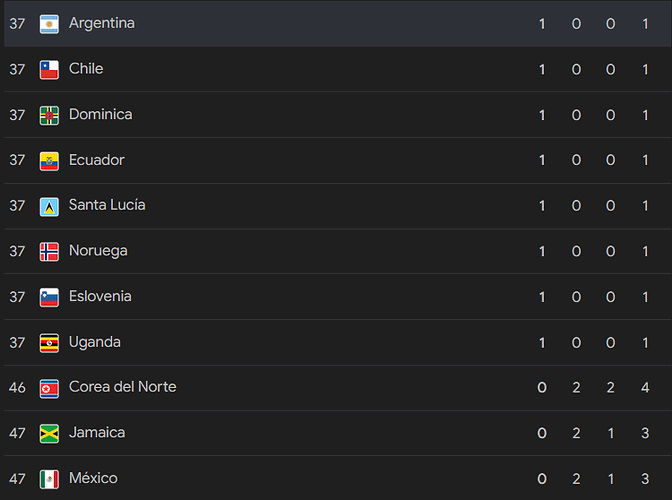Select the Uganda country name
672x500 pixels.
point(95,342)
